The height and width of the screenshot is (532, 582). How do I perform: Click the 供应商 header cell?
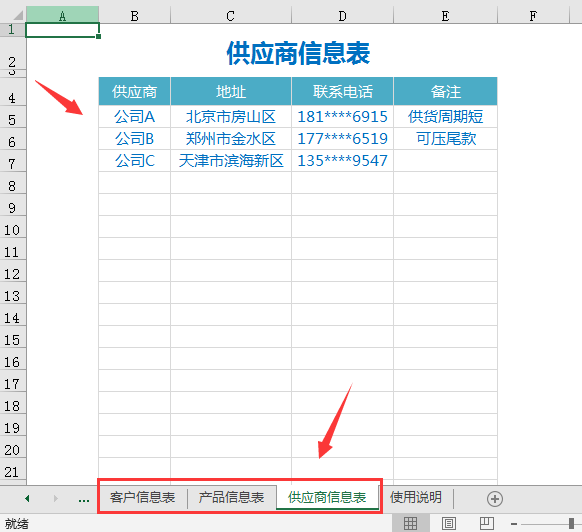point(134,91)
